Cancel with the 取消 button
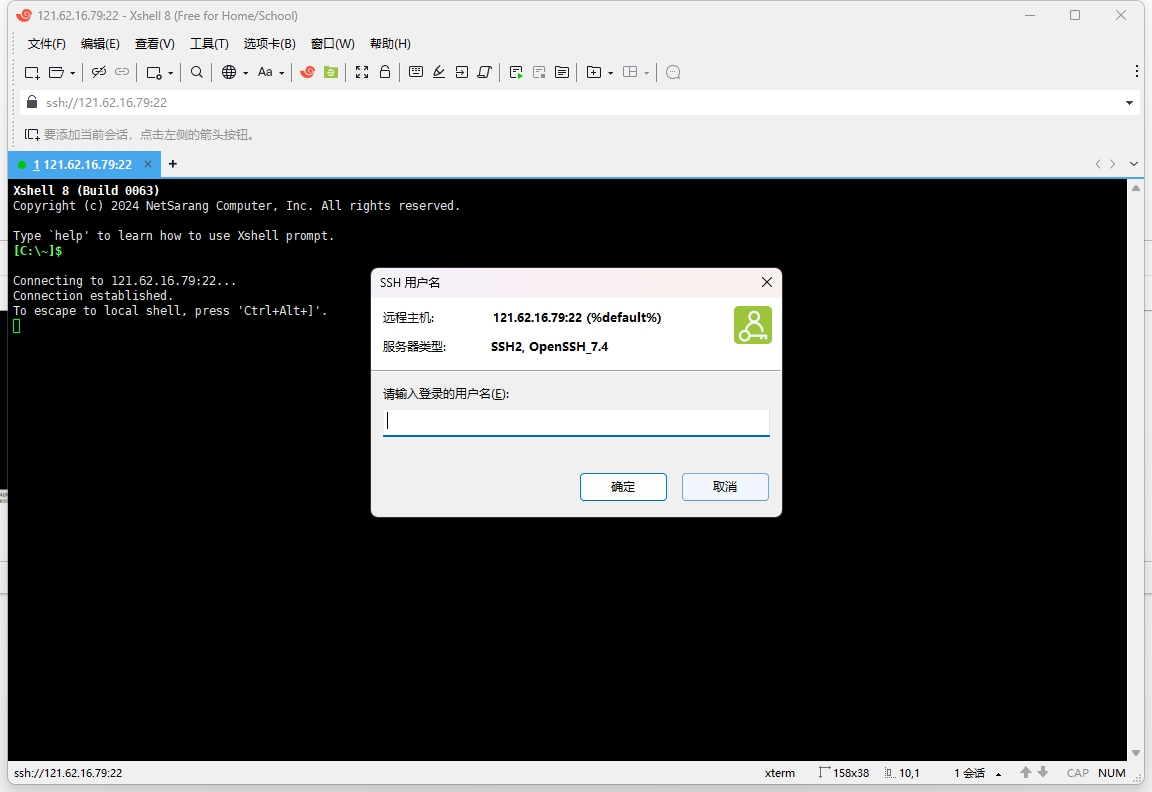The height and width of the screenshot is (792, 1152). pyautogui.click(x=725, y=487)
